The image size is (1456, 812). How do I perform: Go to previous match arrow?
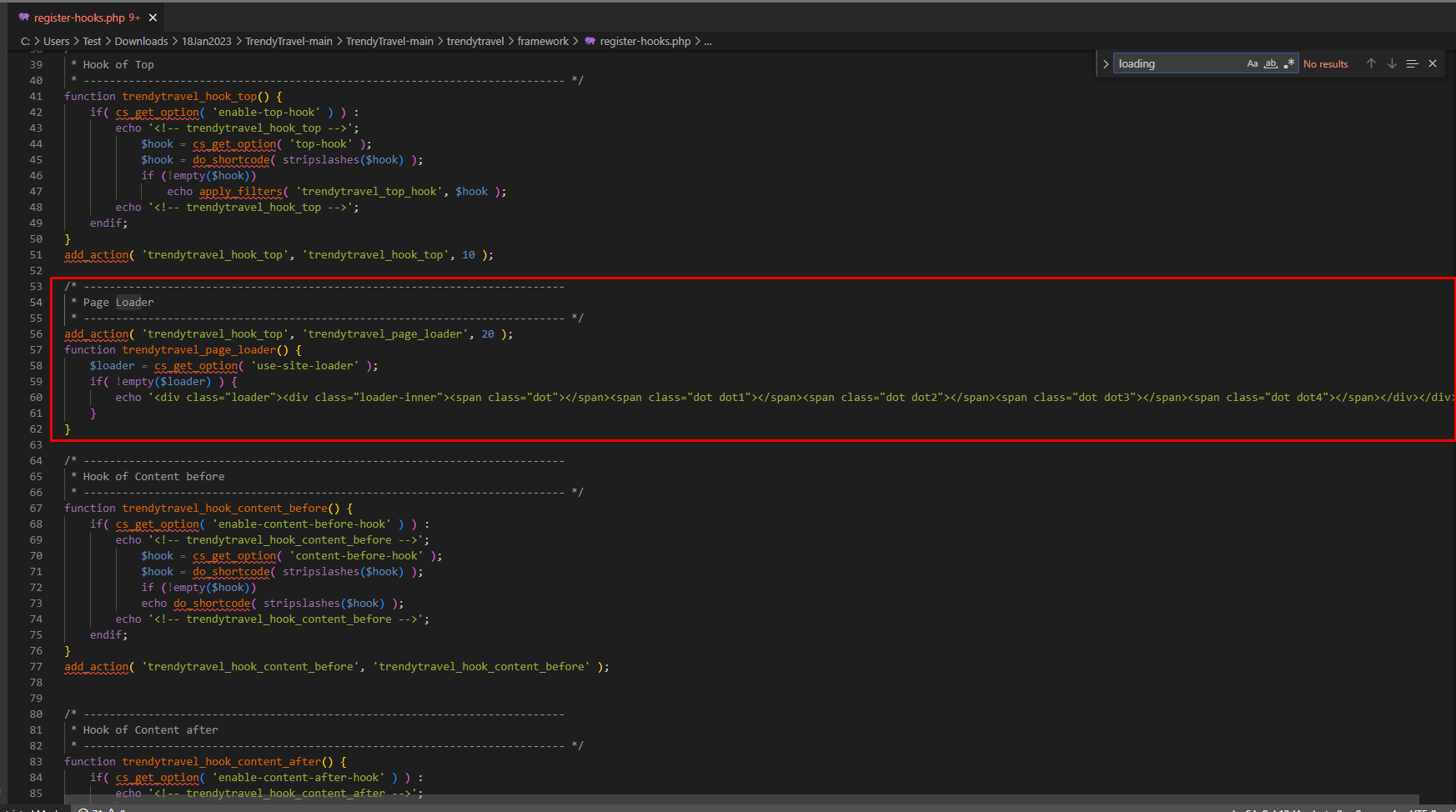pyautogui.click(x=1371, y=63)
